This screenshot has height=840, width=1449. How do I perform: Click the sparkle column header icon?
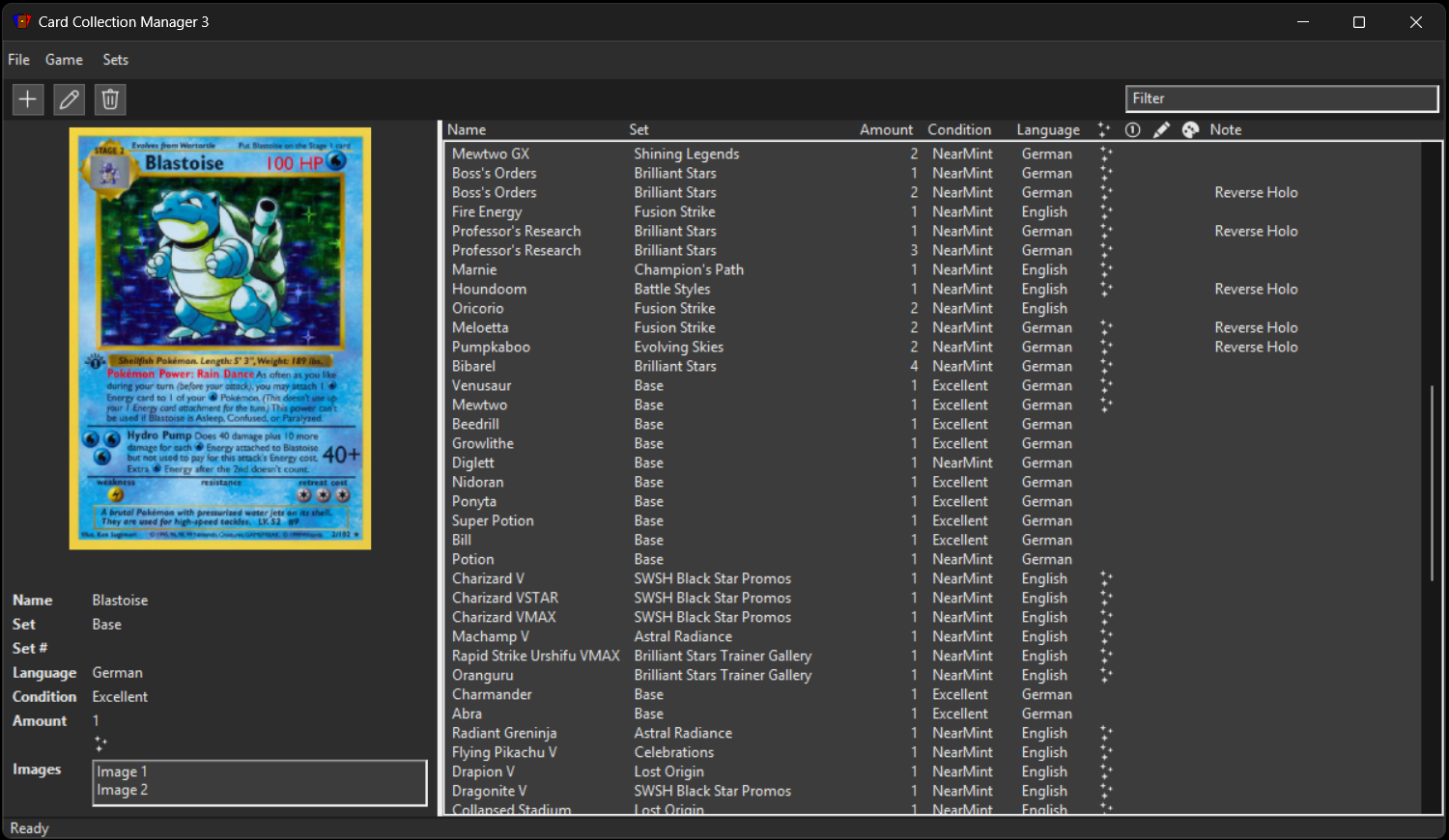click(x=1104, y=129)
